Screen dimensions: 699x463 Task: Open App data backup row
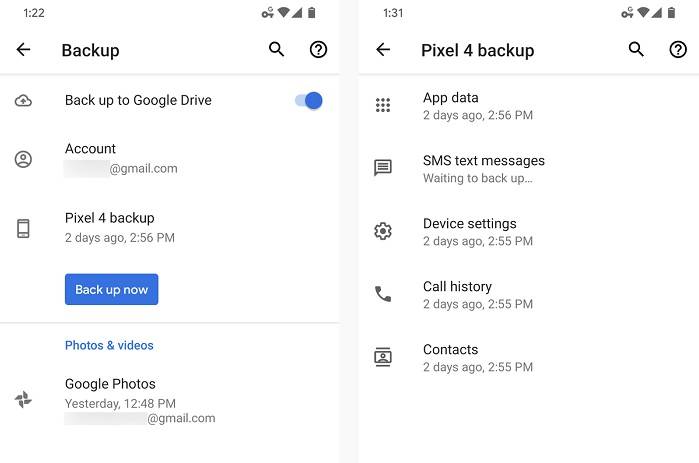click(x=528, y=106)
